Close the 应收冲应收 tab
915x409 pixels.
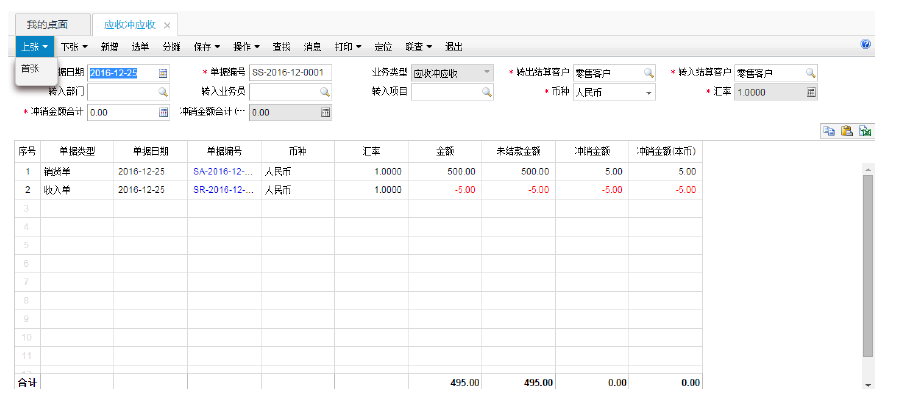pos(167,24)
